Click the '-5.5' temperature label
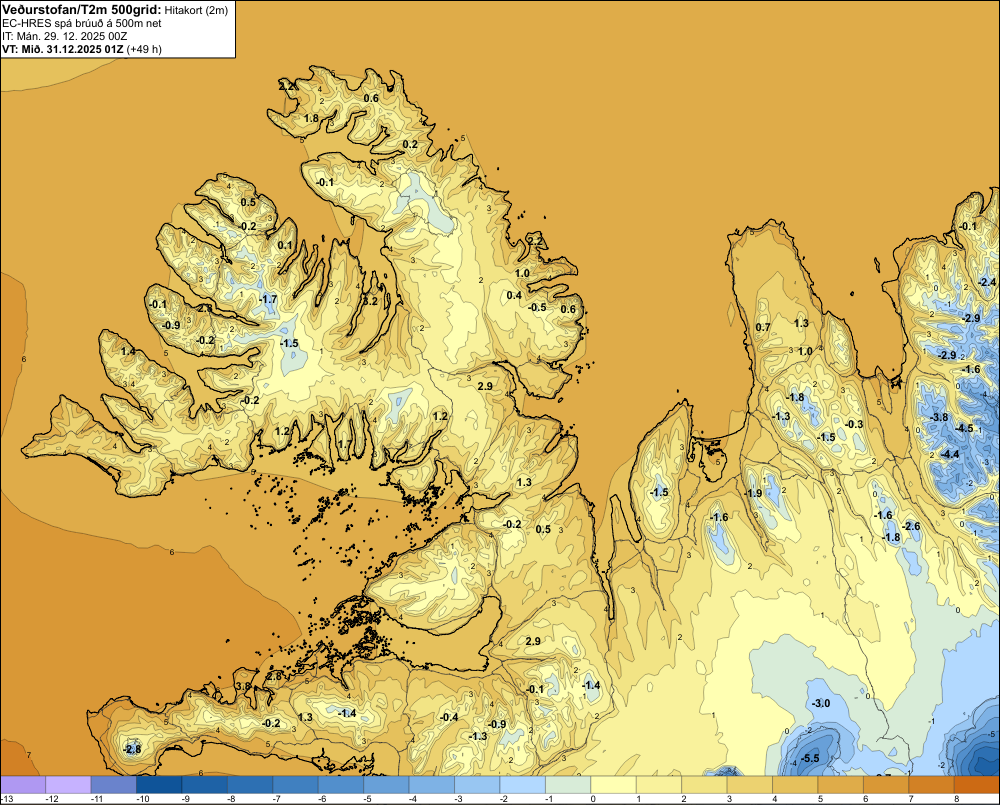The height and width of the screenshot is (805, 1000). [x=810, y=758]
